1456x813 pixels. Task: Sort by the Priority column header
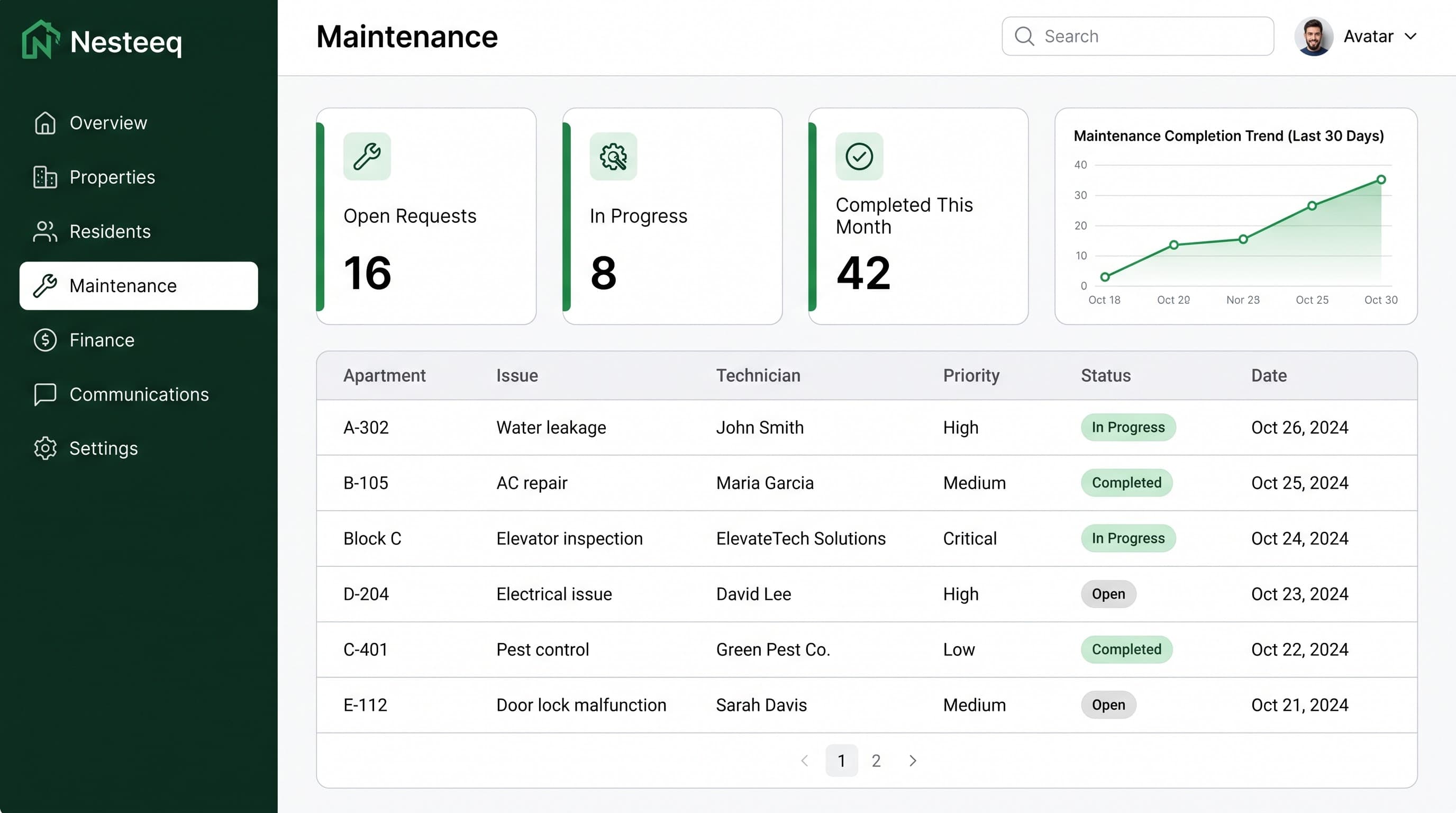971,375
